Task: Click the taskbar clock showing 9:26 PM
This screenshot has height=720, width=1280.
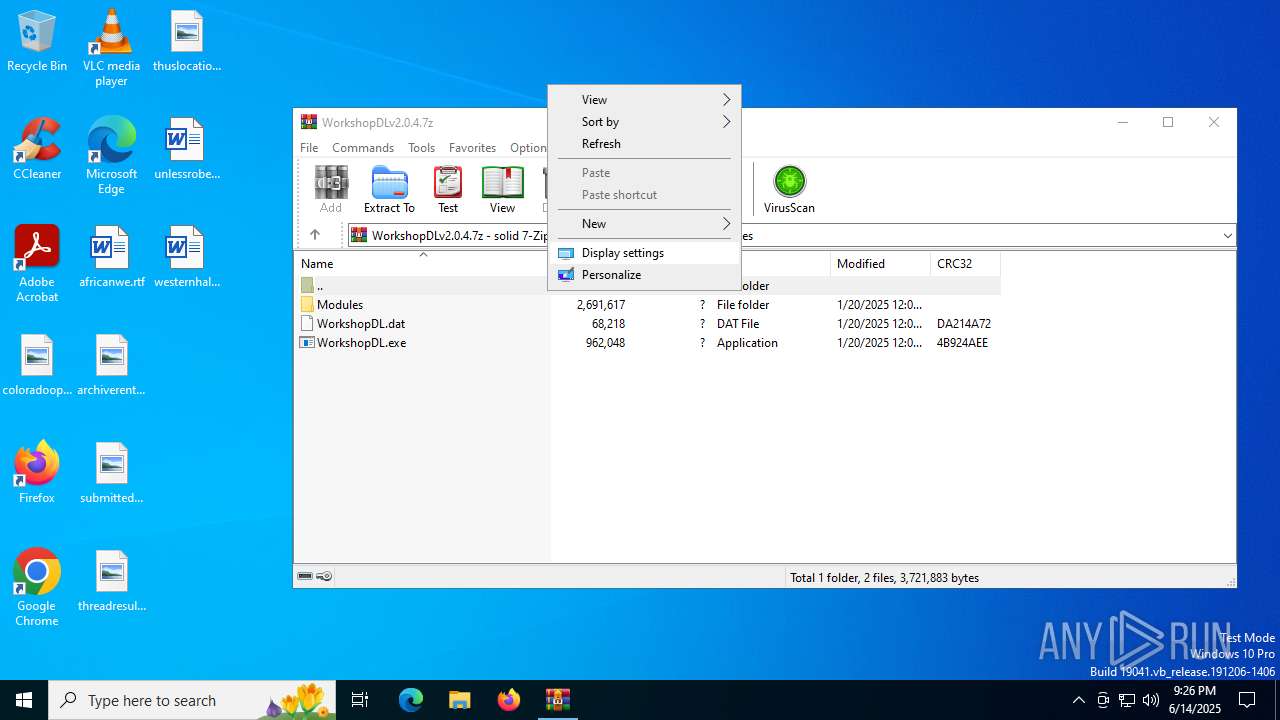Action: (1195, 700)
